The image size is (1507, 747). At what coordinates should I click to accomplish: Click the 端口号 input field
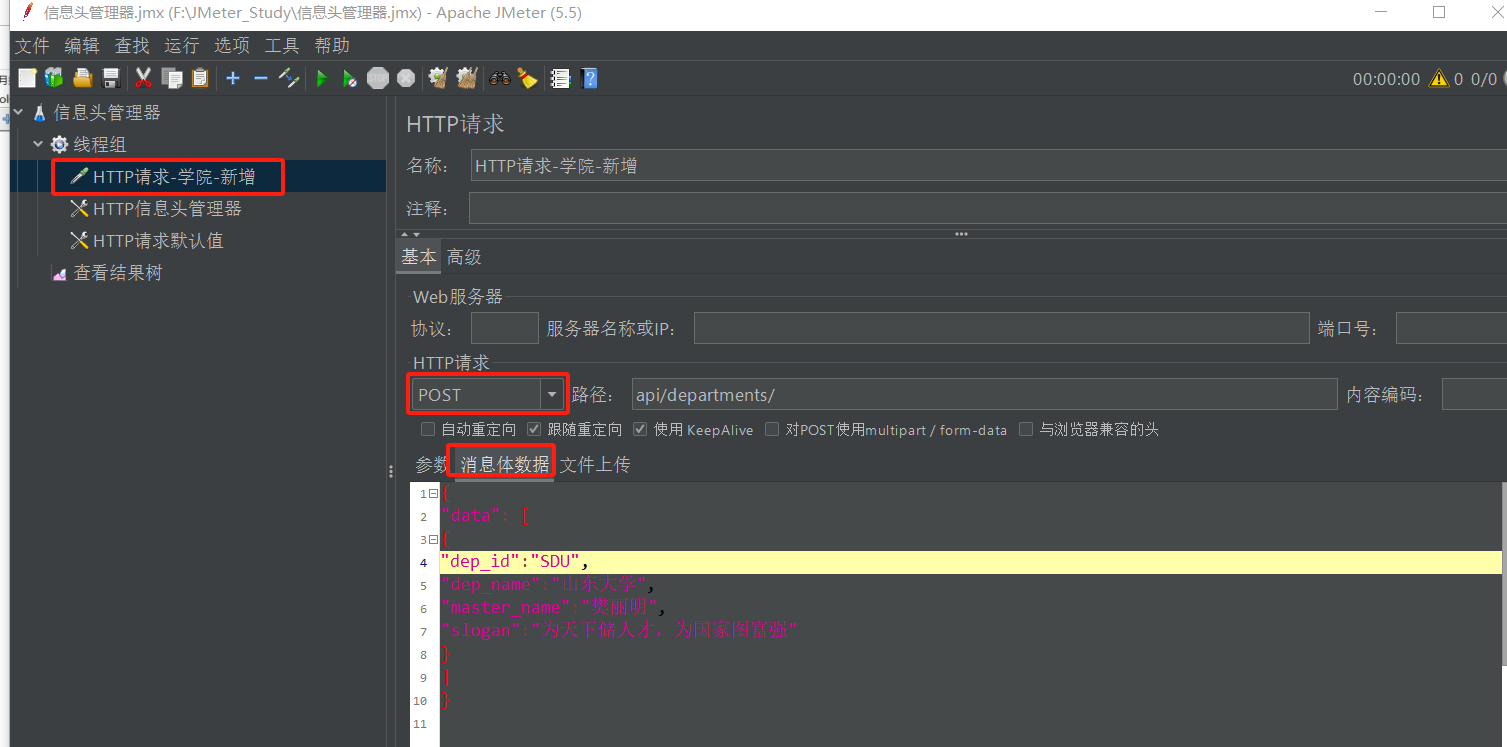point(1451,328)
